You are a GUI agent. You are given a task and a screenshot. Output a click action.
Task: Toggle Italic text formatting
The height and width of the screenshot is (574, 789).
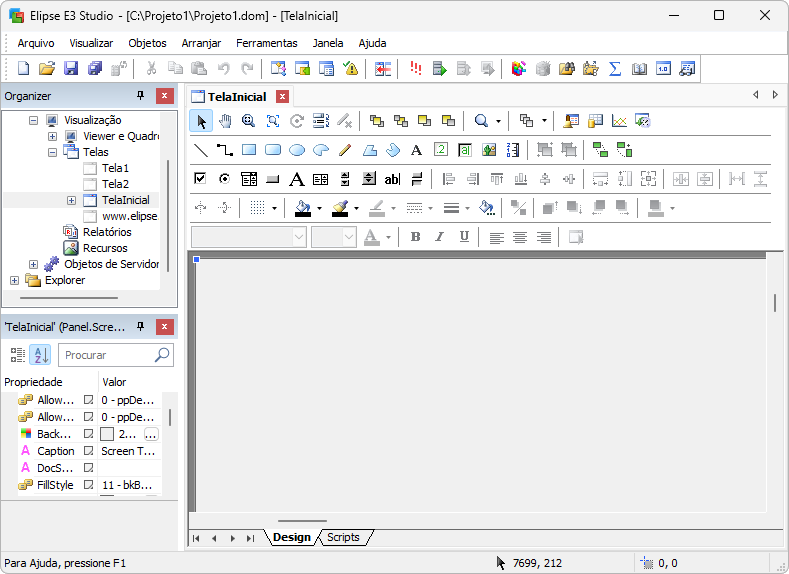point(440,237)
